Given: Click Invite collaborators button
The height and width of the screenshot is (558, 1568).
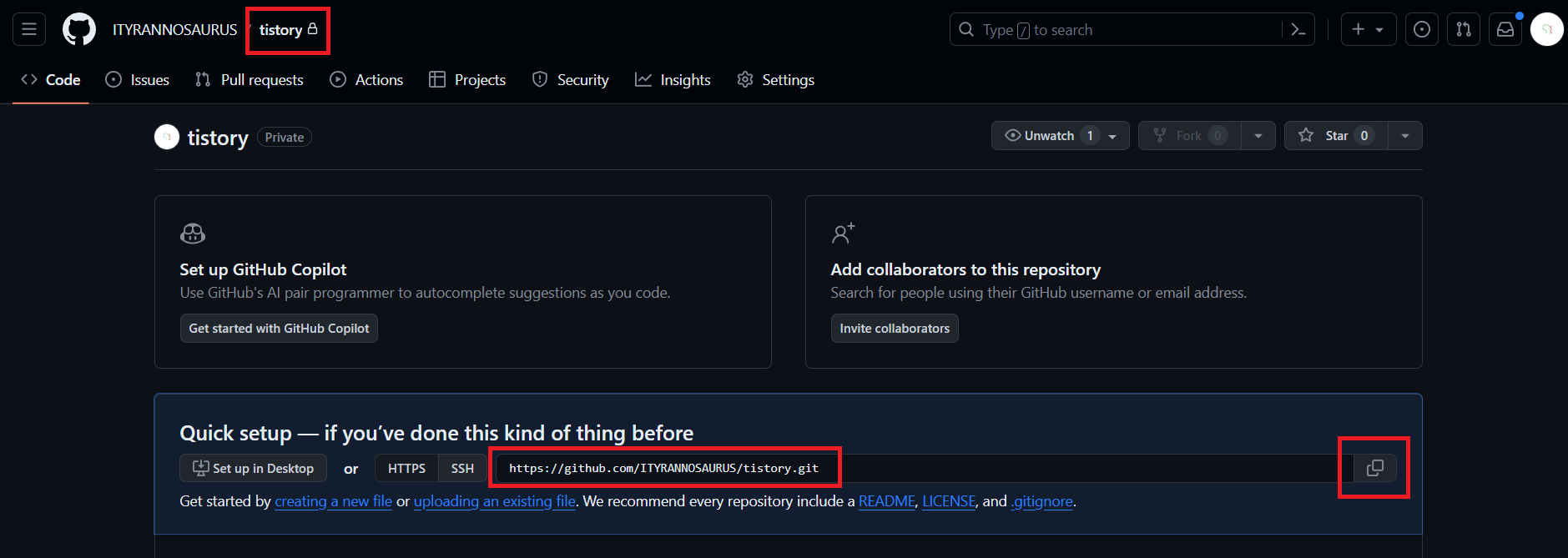Looking at the screenshot, I should coord(895,329).
